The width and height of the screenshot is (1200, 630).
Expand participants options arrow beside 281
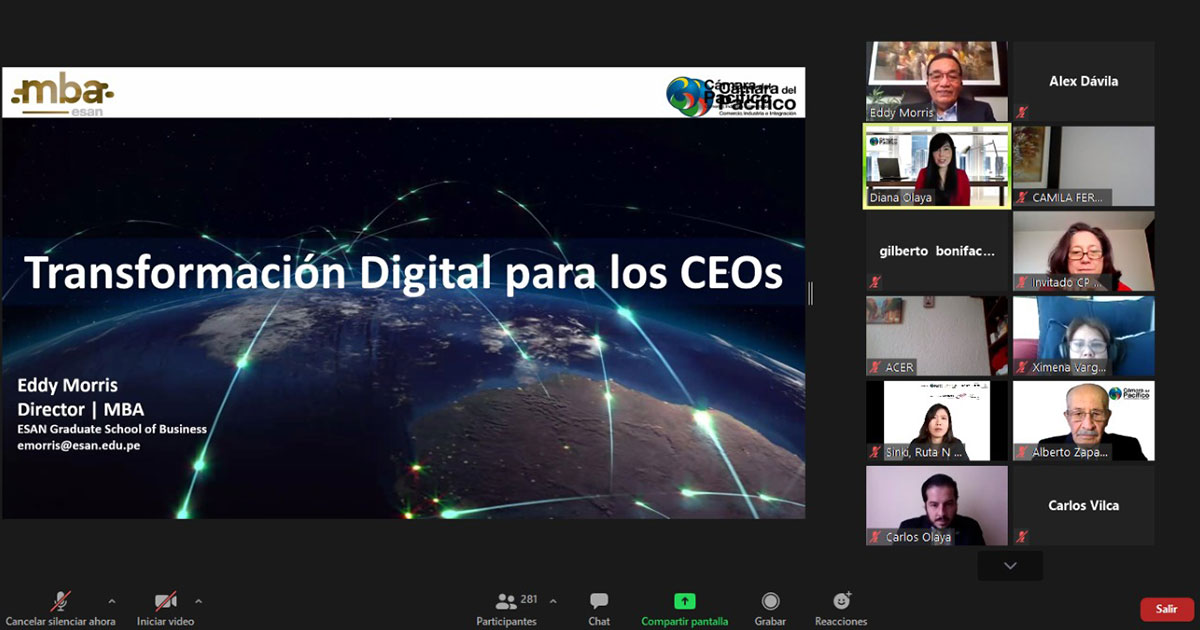pyautogui.click(x=553, y=601)
